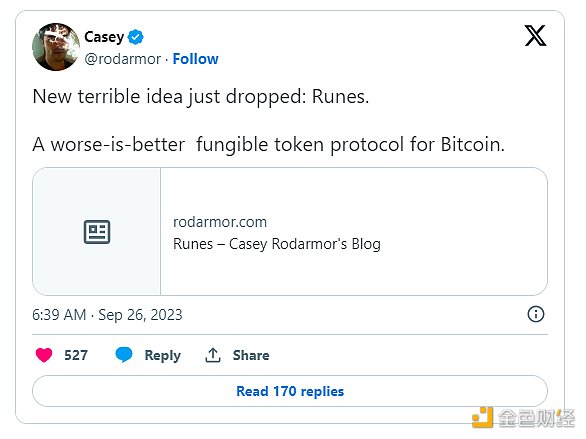
Task: Follow the @rodarmor account
Action: [195, 59]
